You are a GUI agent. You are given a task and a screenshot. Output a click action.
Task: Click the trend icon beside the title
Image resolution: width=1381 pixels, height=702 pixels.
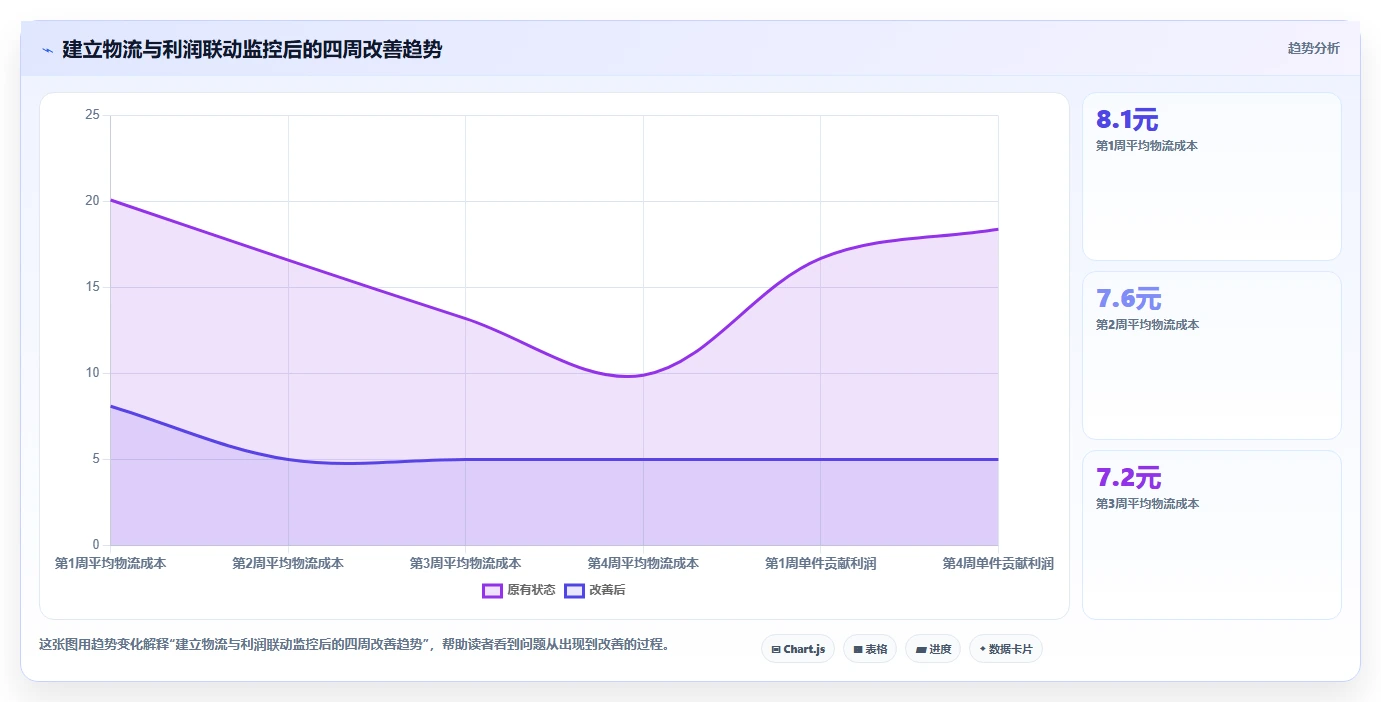[47, 50]
